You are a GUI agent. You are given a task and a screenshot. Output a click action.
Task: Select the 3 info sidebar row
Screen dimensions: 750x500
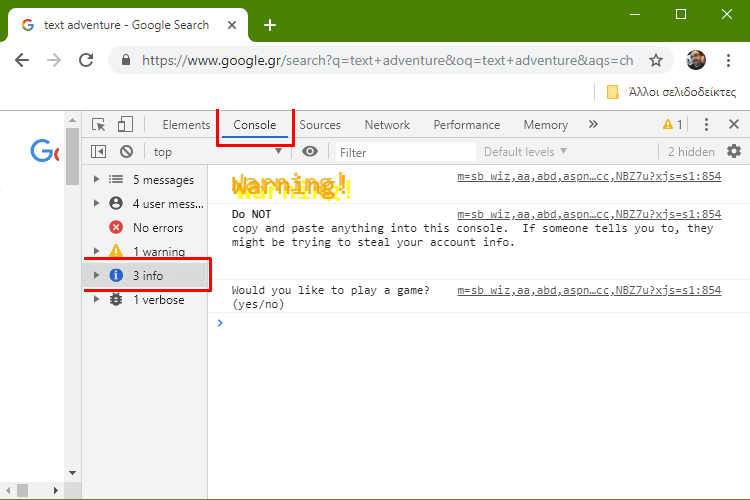coord(145,275)
